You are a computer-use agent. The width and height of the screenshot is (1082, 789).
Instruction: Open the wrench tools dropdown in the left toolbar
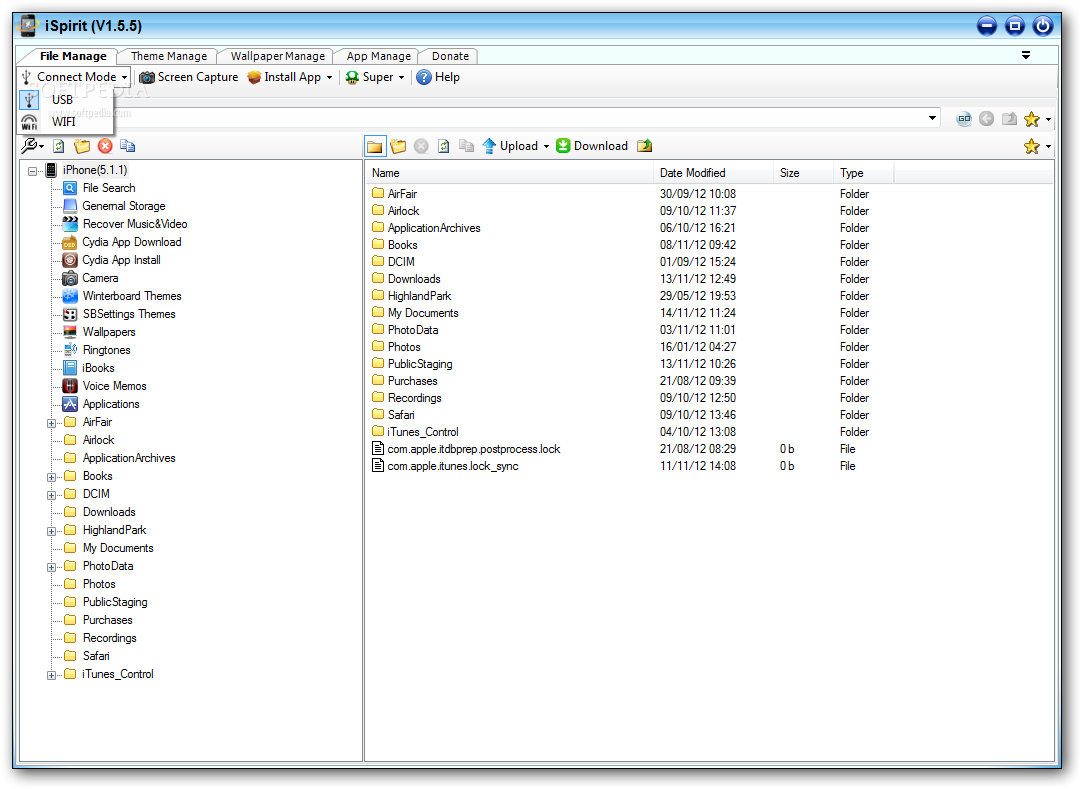32,146
